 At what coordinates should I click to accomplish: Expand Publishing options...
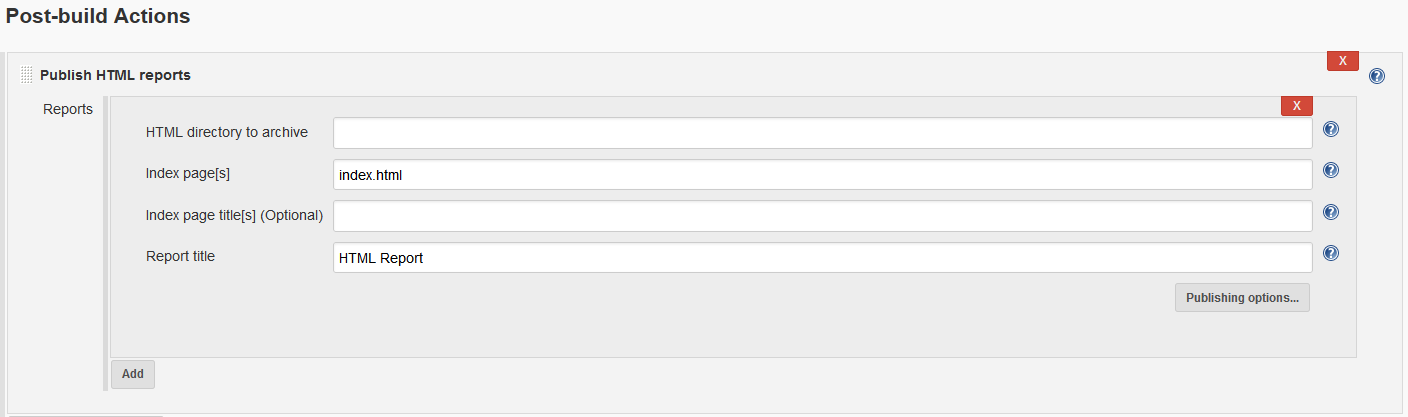point(1242,297)
